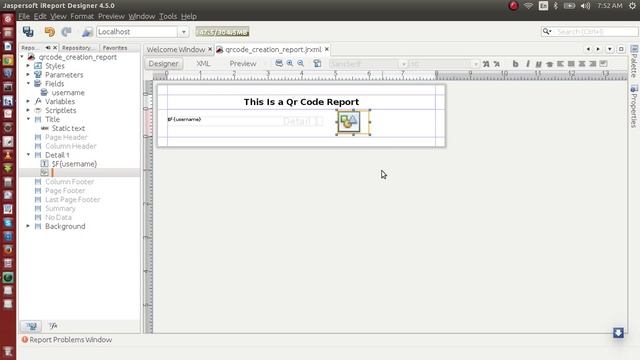640x360 pixels.
Task: Expand the Parameters tree node
Action: (28, 75)
